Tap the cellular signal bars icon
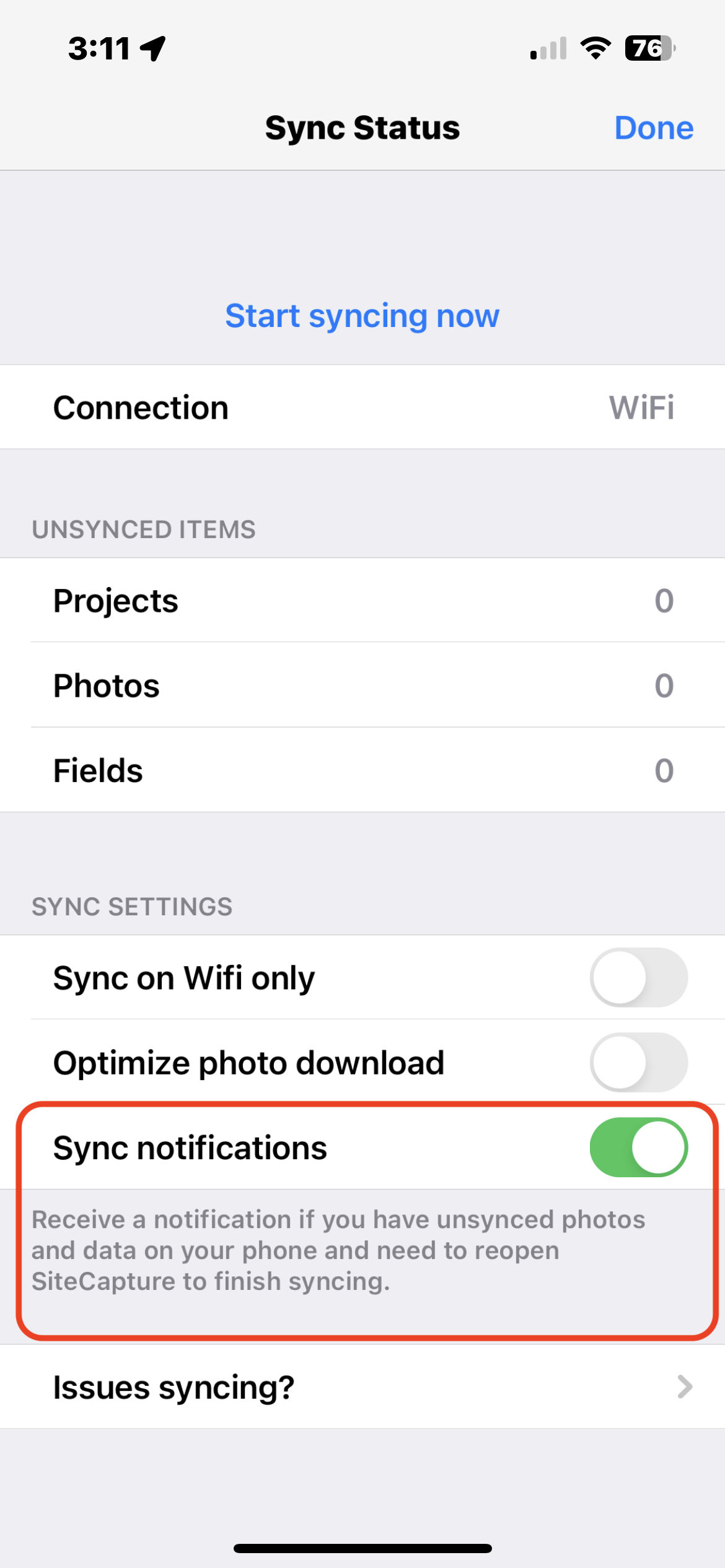 click(x=548, y=48)
